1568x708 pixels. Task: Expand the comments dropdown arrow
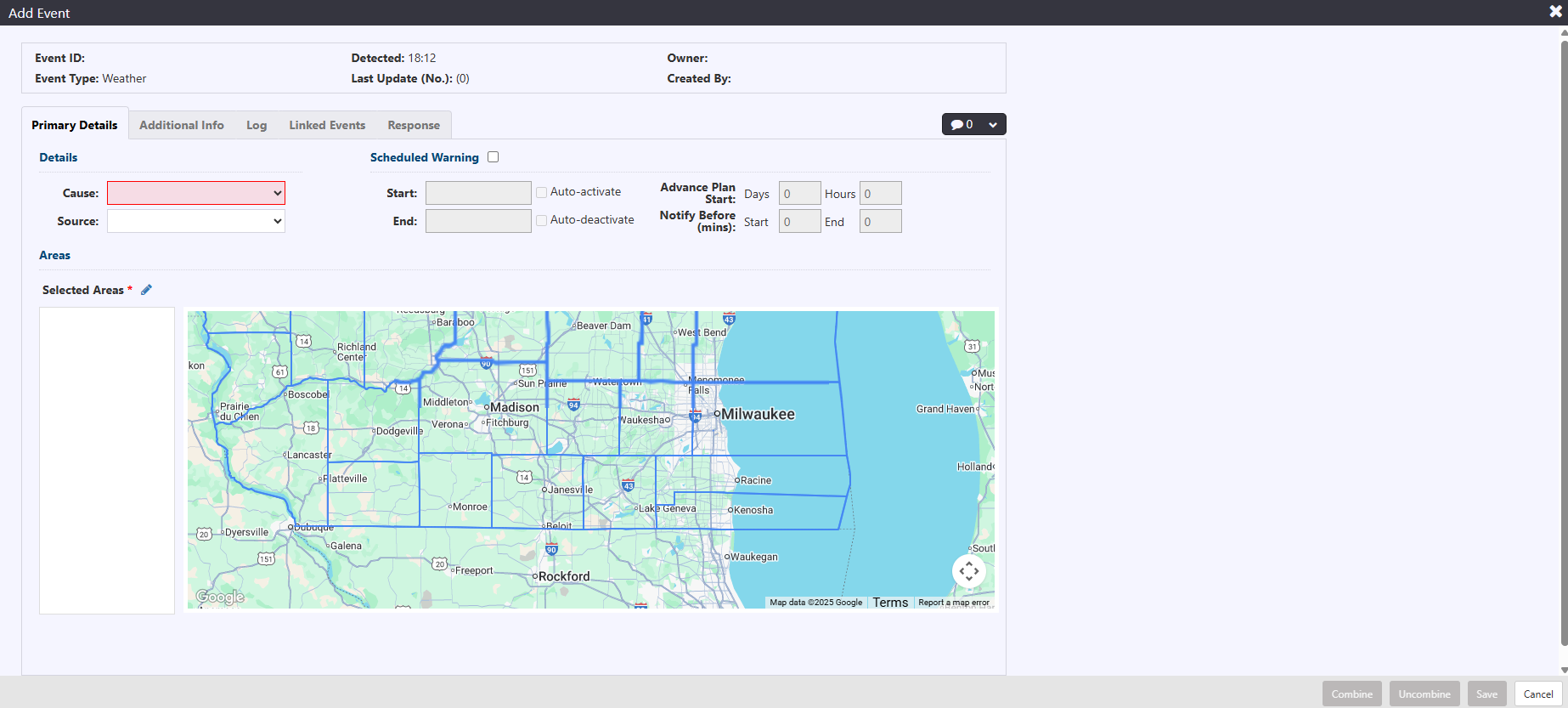click(992, 125)
